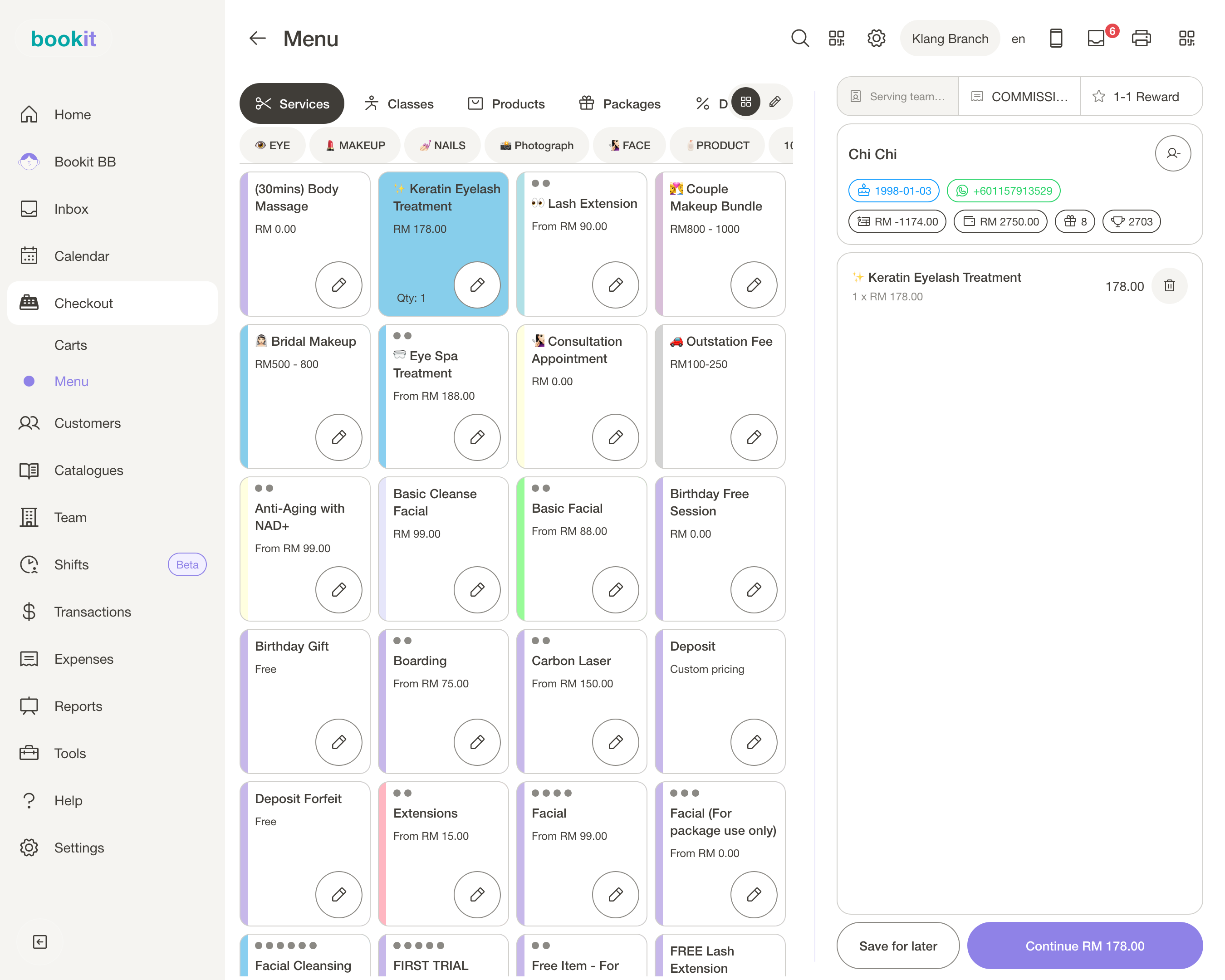This screenshot has height=980, width=1225.
Task: Filter services by EYE category
Action: pos(273,146)
